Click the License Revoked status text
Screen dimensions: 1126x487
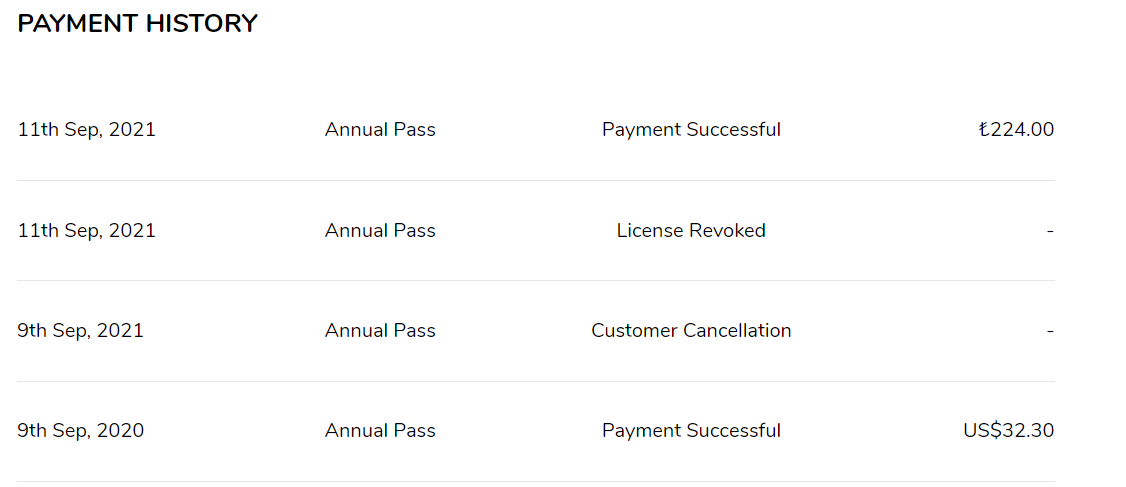pyautogui.click(x=691, y=231)
